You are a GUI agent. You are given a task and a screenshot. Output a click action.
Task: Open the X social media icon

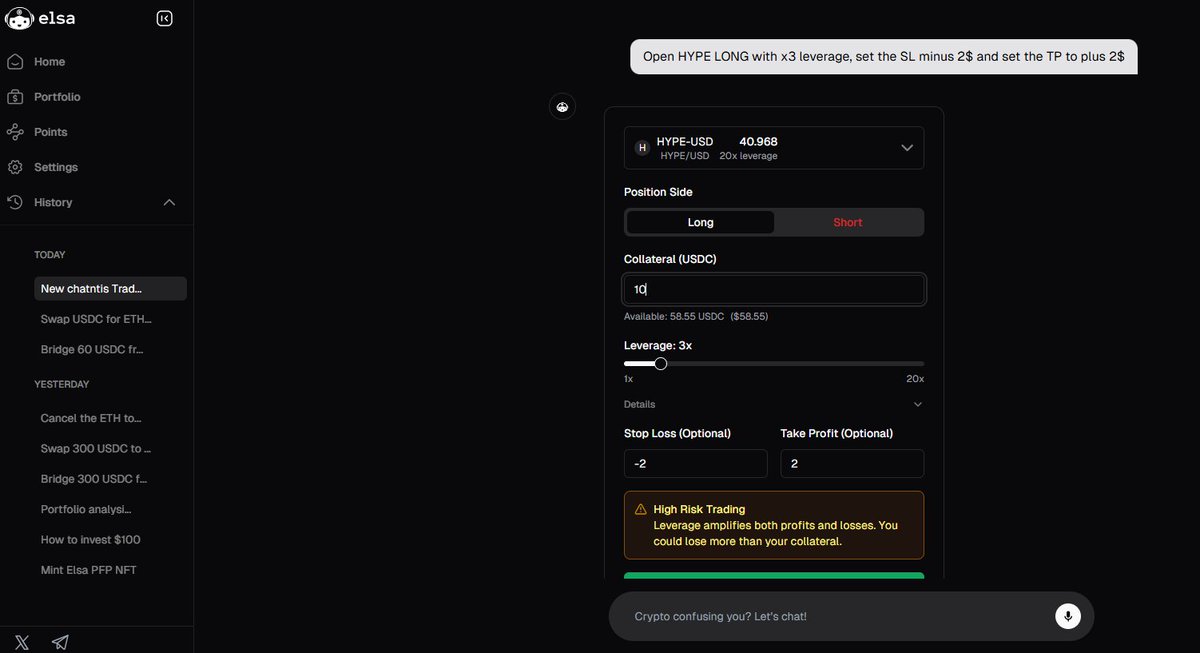21,641
